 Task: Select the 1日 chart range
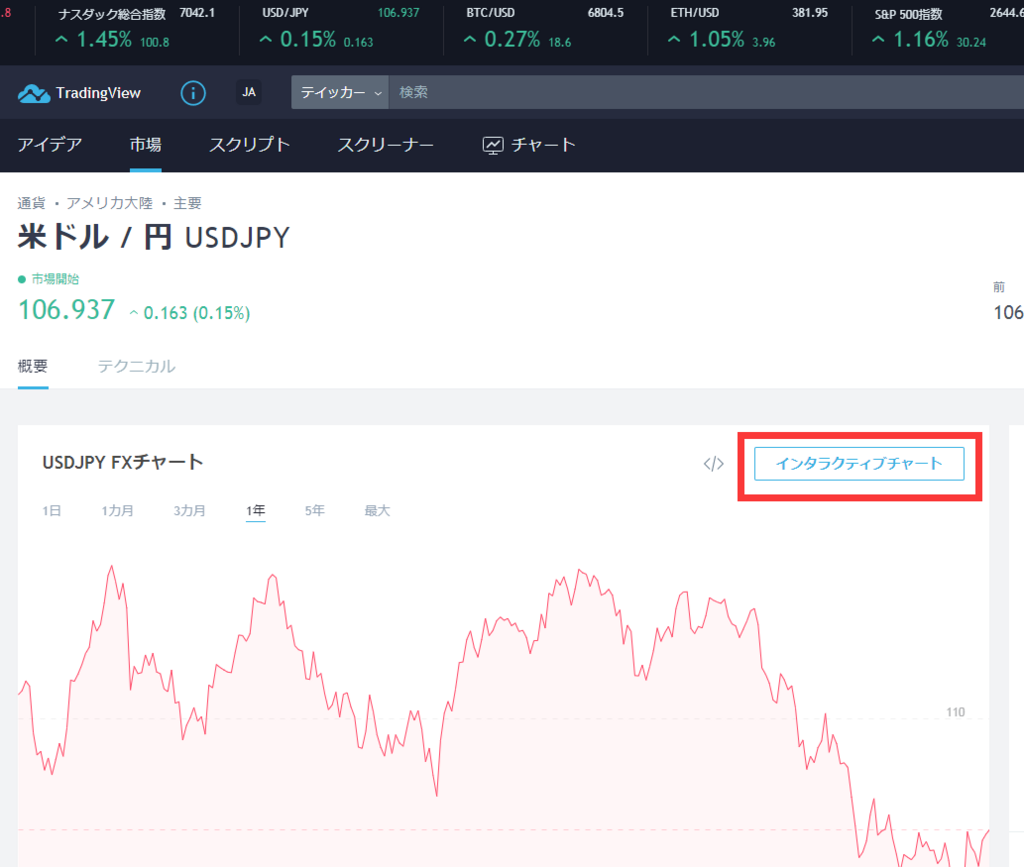point(52,511)
